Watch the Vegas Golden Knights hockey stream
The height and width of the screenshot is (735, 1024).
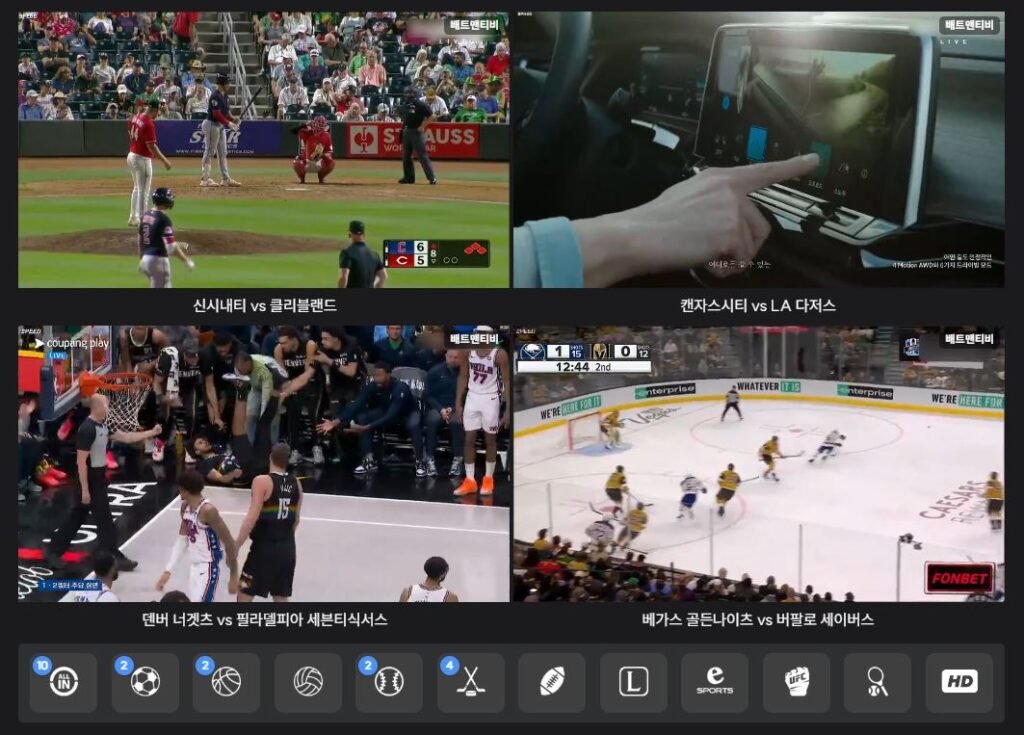pos(758,463)
